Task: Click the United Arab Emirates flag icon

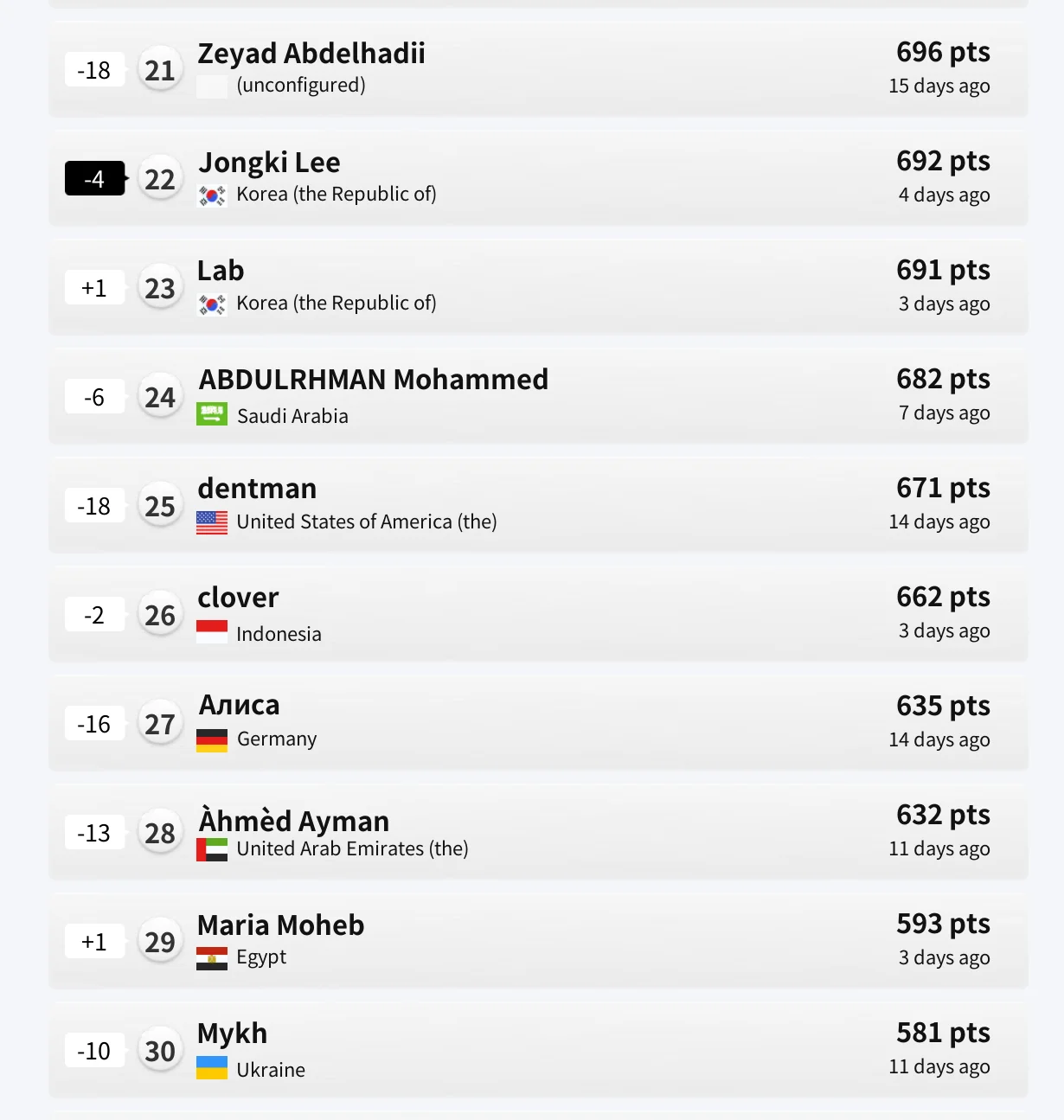Action: (212, 849)
